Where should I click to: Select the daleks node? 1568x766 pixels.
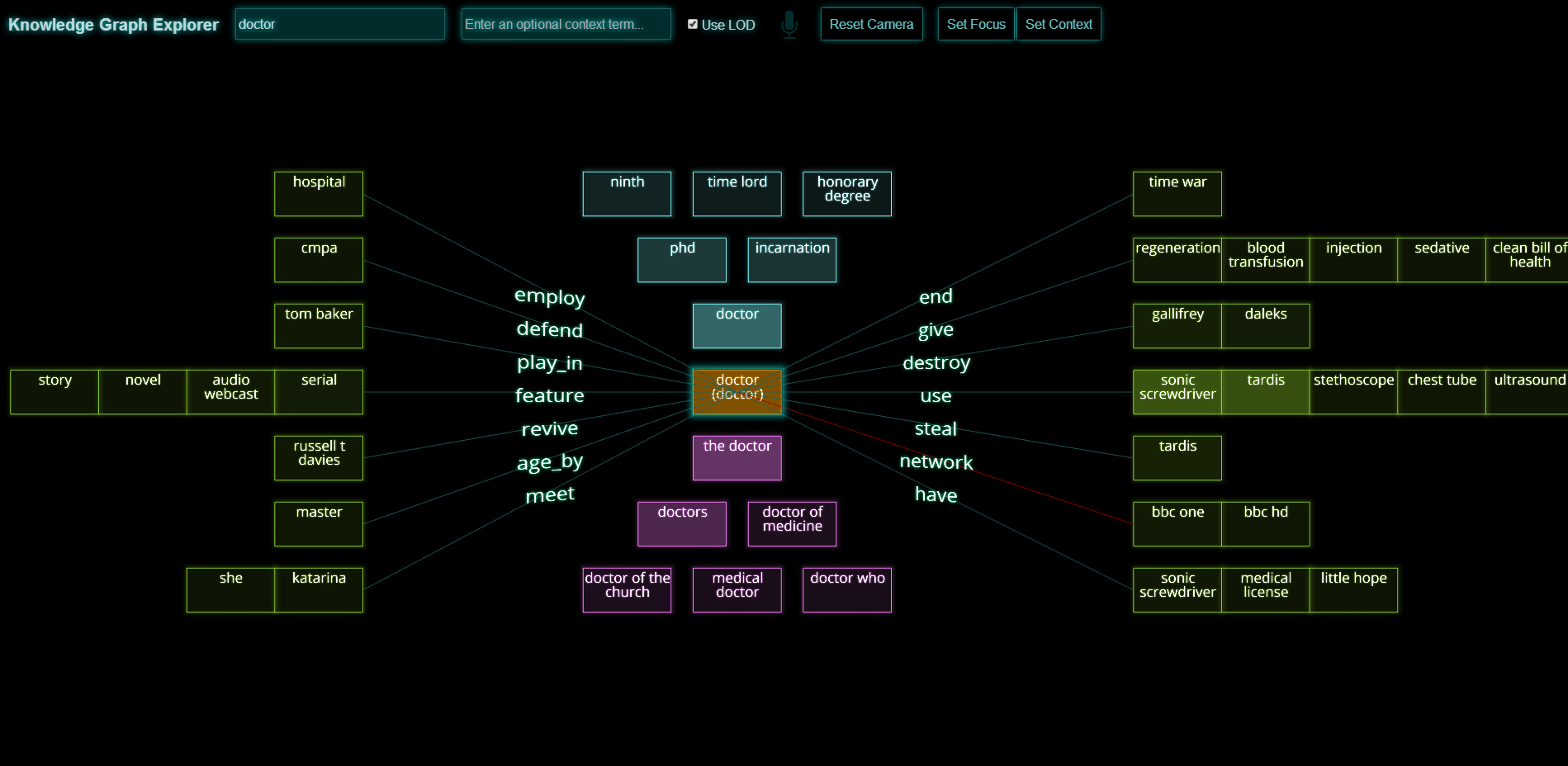[1266, 326]
